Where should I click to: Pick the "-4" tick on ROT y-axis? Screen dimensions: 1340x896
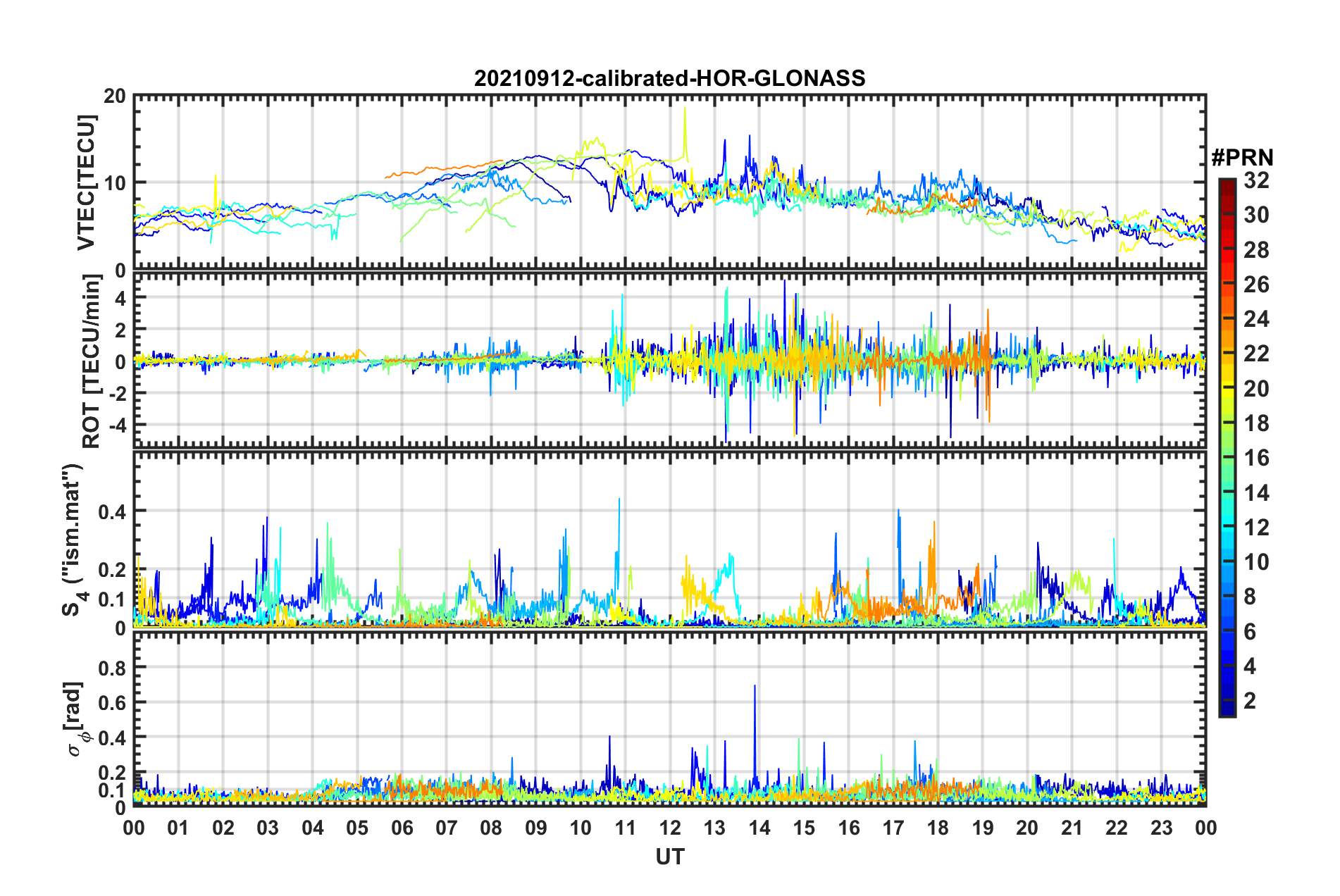coord(117,425)
